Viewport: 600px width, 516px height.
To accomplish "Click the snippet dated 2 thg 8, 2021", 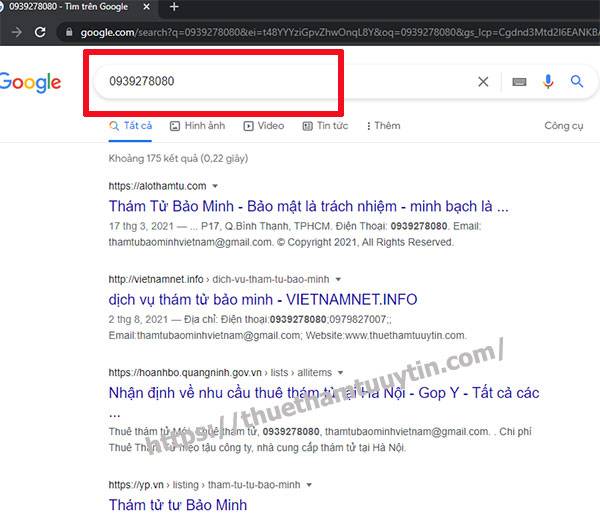I will [288, 327].
